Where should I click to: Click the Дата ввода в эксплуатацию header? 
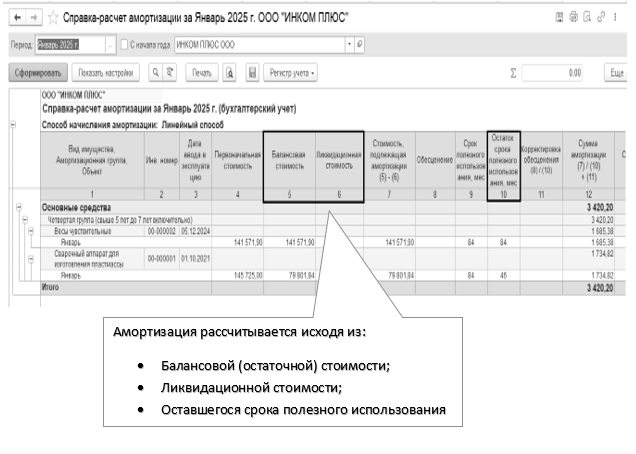tap(195, 160)
